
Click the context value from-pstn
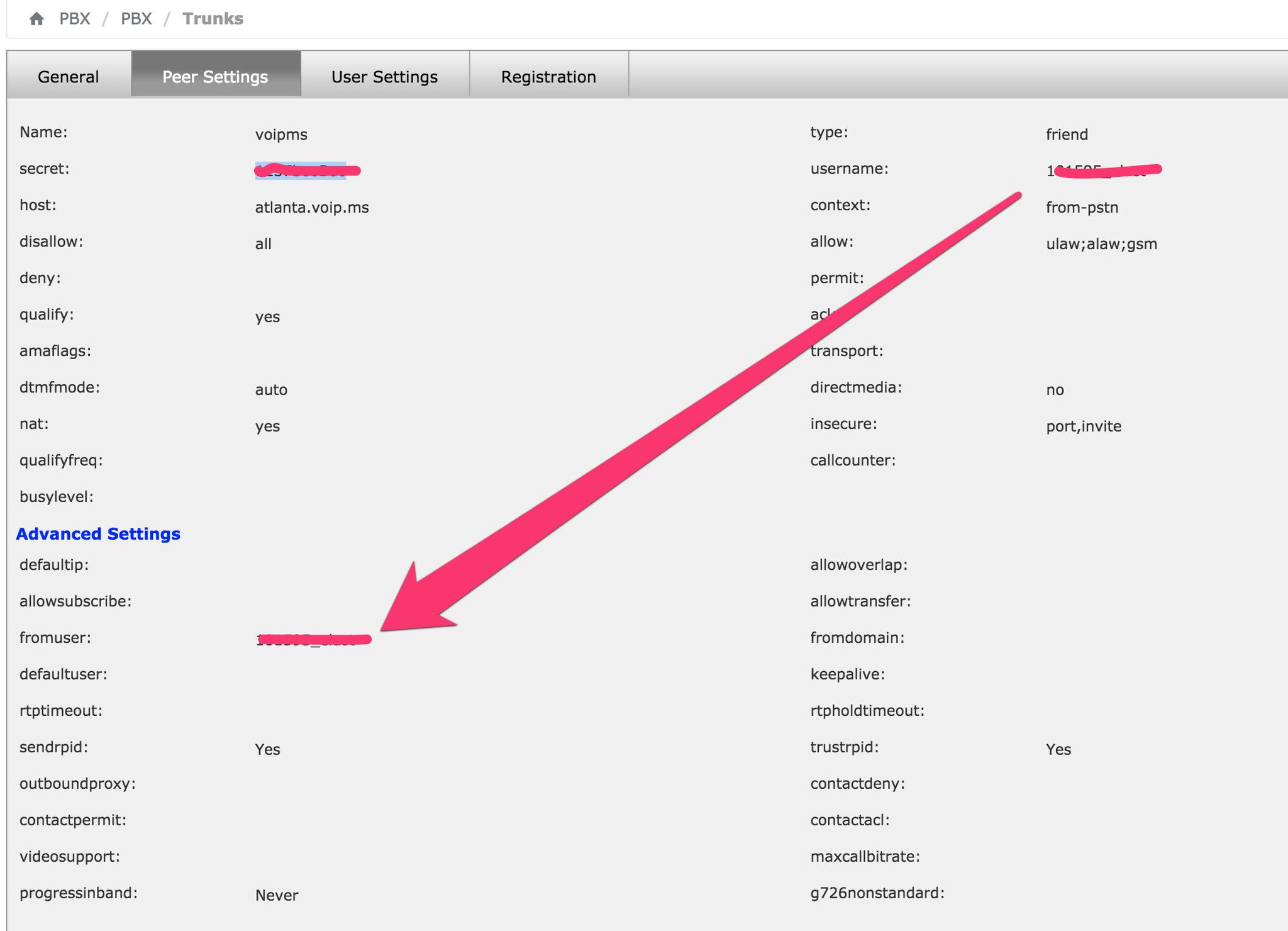tap(1082, 208)
